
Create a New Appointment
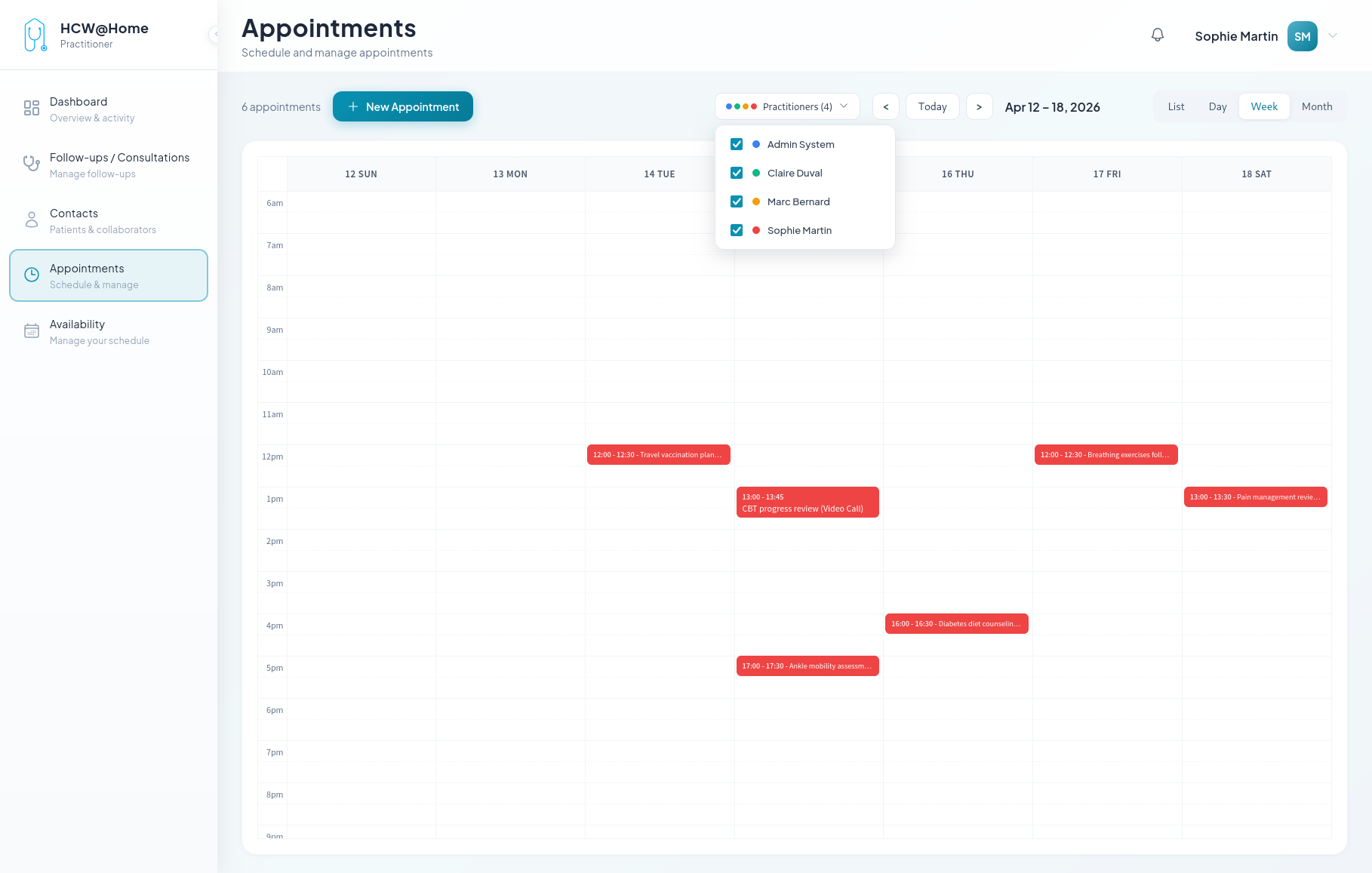point(403,106)
